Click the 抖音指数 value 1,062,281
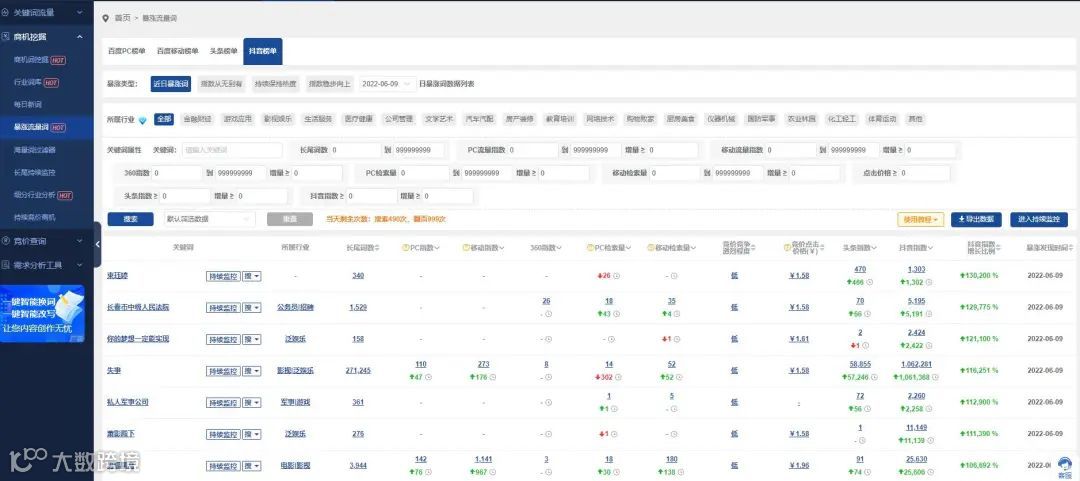The height and width of the screenshot is (481, 1080). point(916,365)
